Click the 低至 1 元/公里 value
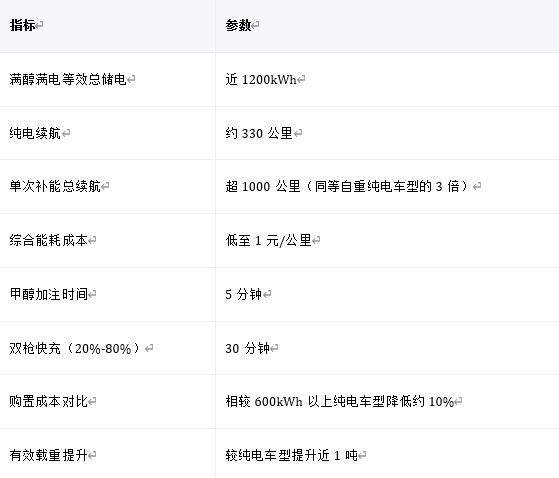Image resolution: width=559 pixels, height=478 pixels. coord(268,241)
